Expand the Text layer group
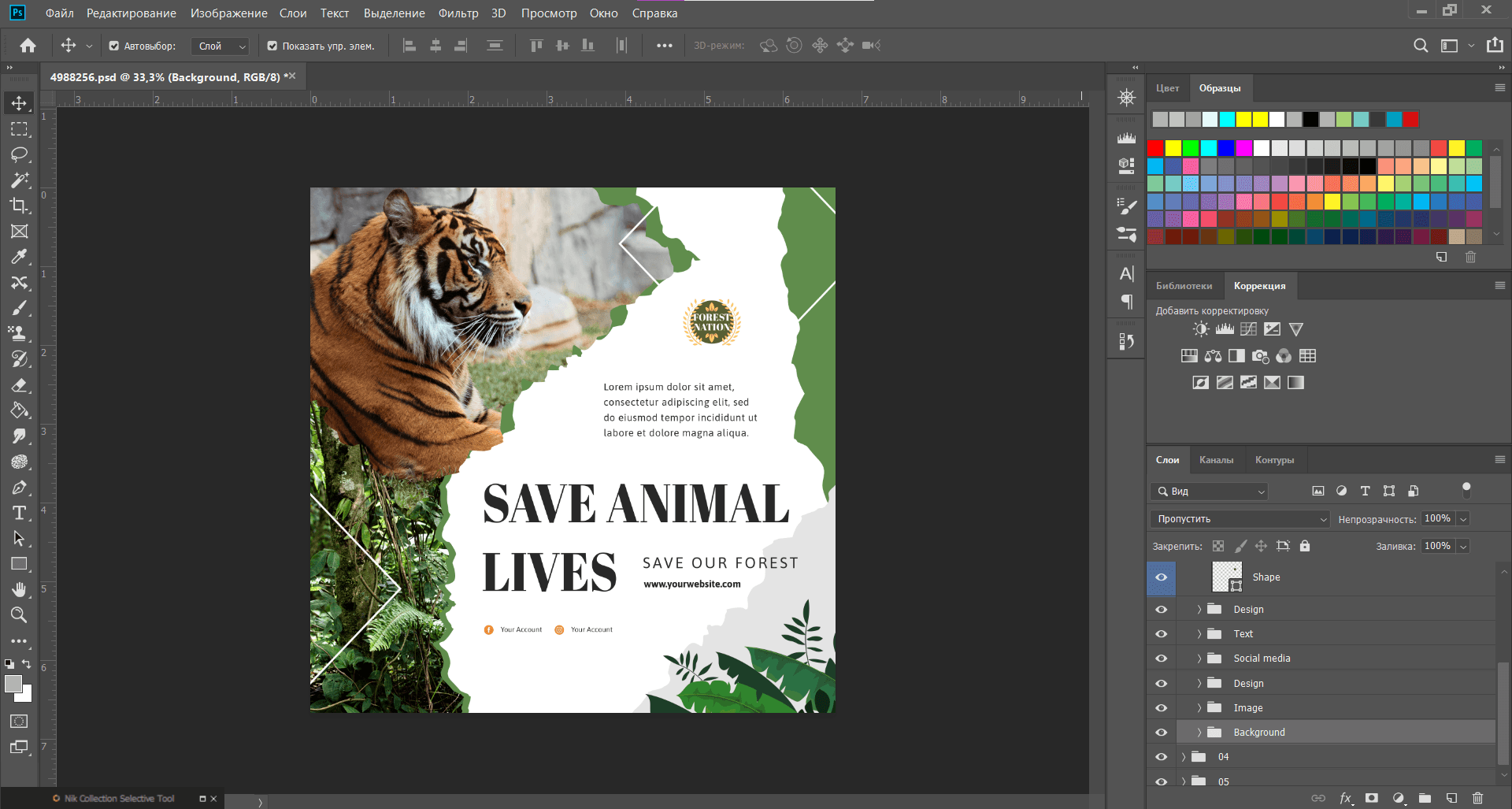The width and height of the screenshot is (1512, 809). tap(1199, 633)
